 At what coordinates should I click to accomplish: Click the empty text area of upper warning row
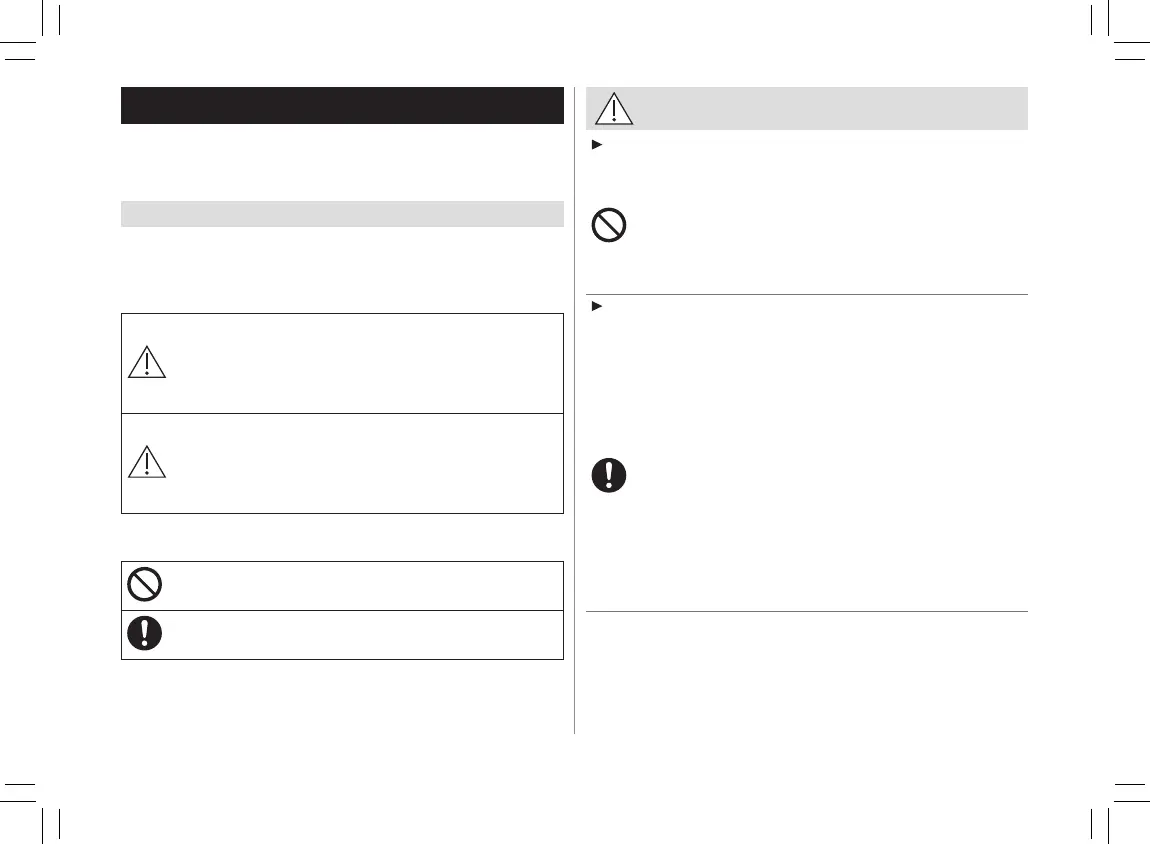[x=360, y=363]
